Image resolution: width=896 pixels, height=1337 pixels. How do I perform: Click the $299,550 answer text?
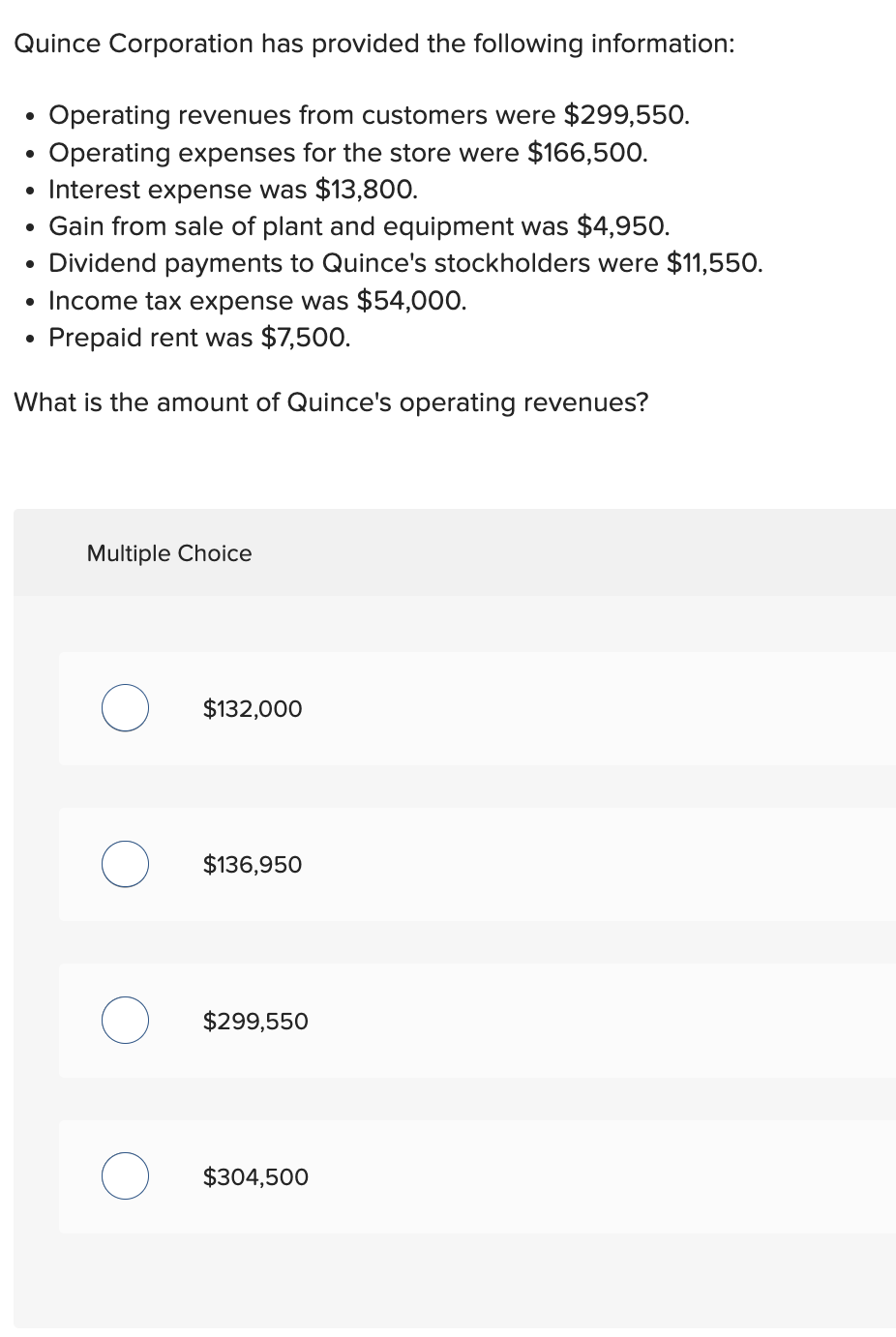[x=254, y=1021]
